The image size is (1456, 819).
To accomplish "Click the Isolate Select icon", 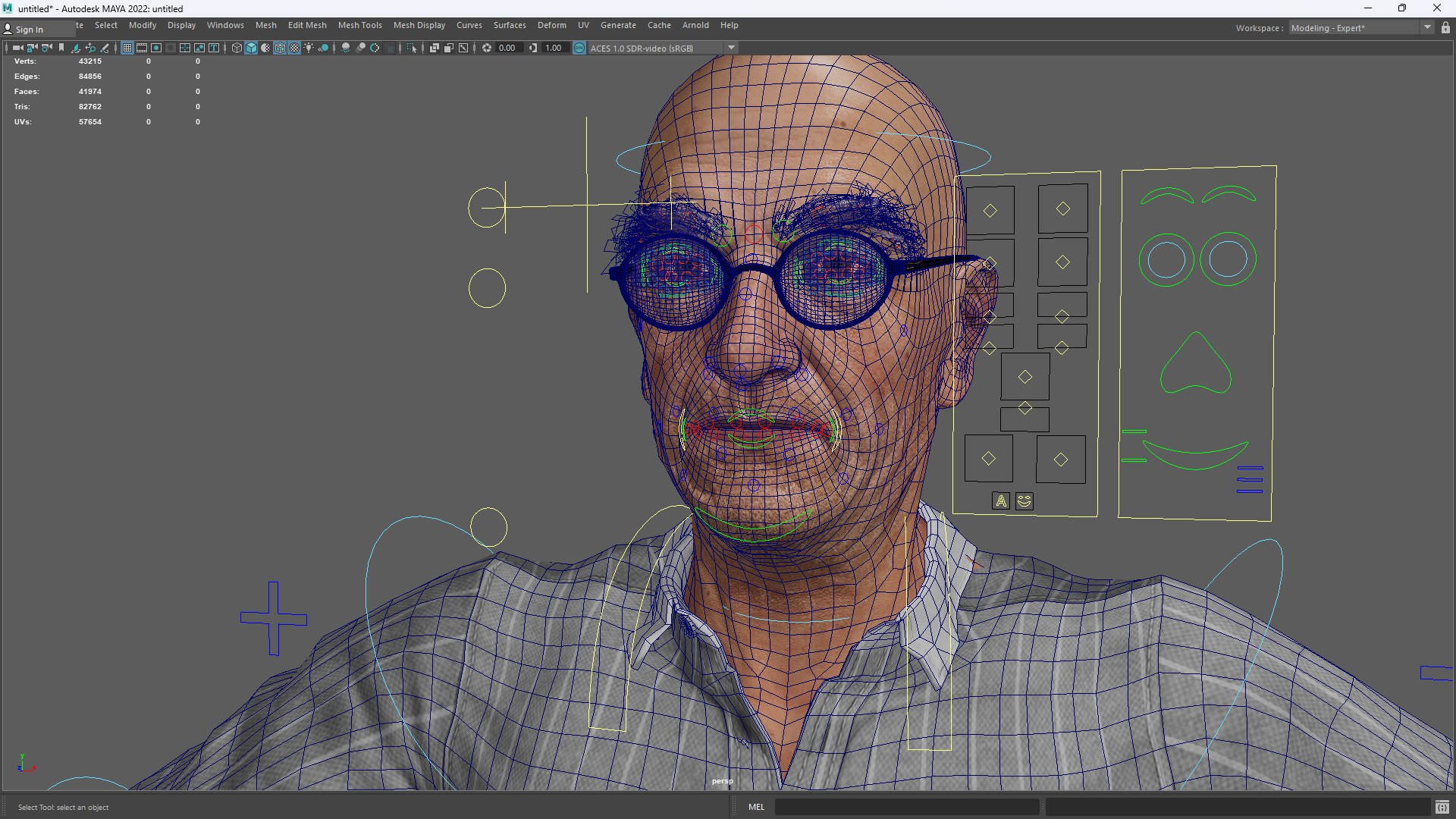I will coord(412,48).
